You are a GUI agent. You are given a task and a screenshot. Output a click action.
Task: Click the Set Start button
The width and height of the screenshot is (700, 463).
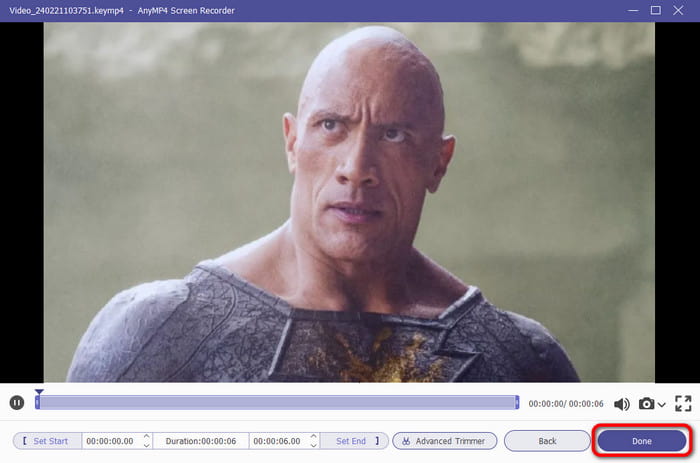coord(47,441)
